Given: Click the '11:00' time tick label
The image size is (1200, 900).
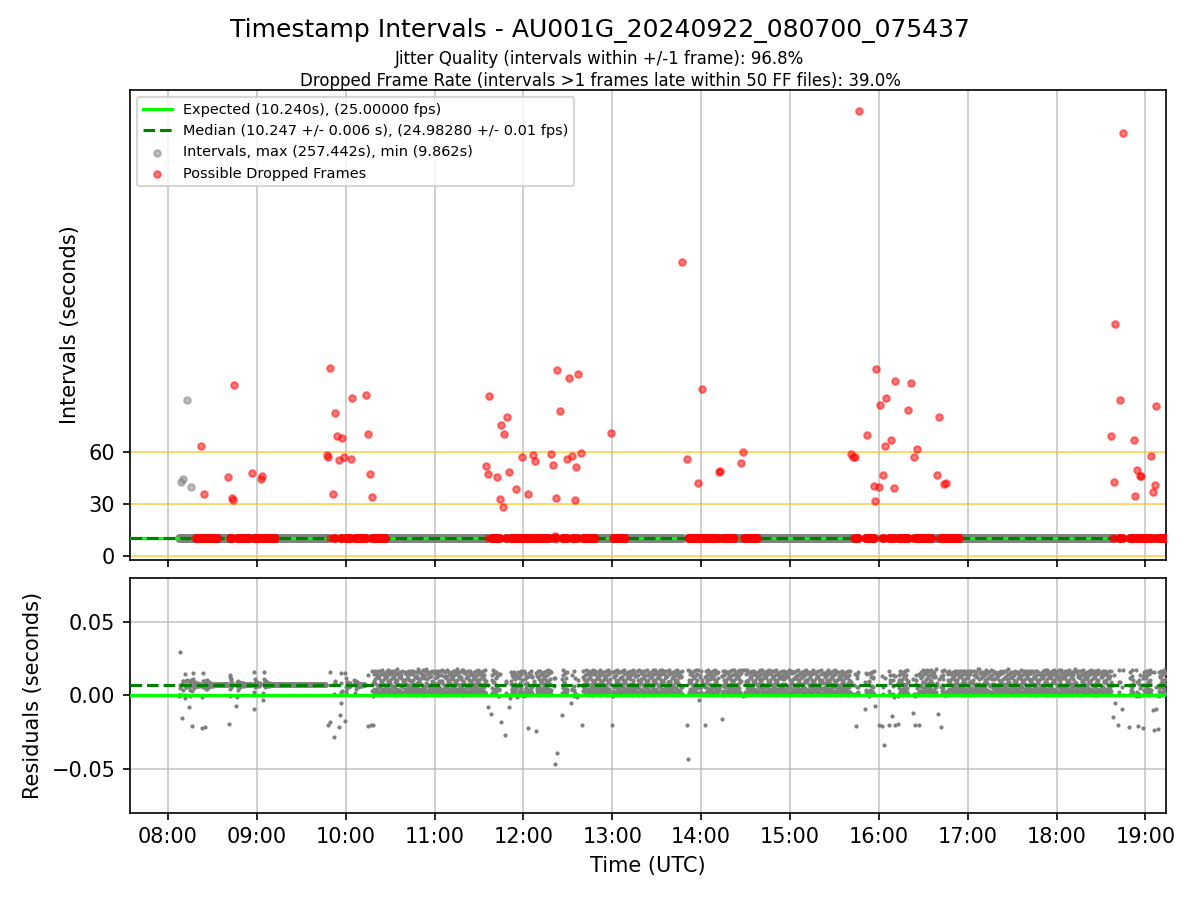Looking at the screenshot, I should pyautogui.click(x=434, y=836).
